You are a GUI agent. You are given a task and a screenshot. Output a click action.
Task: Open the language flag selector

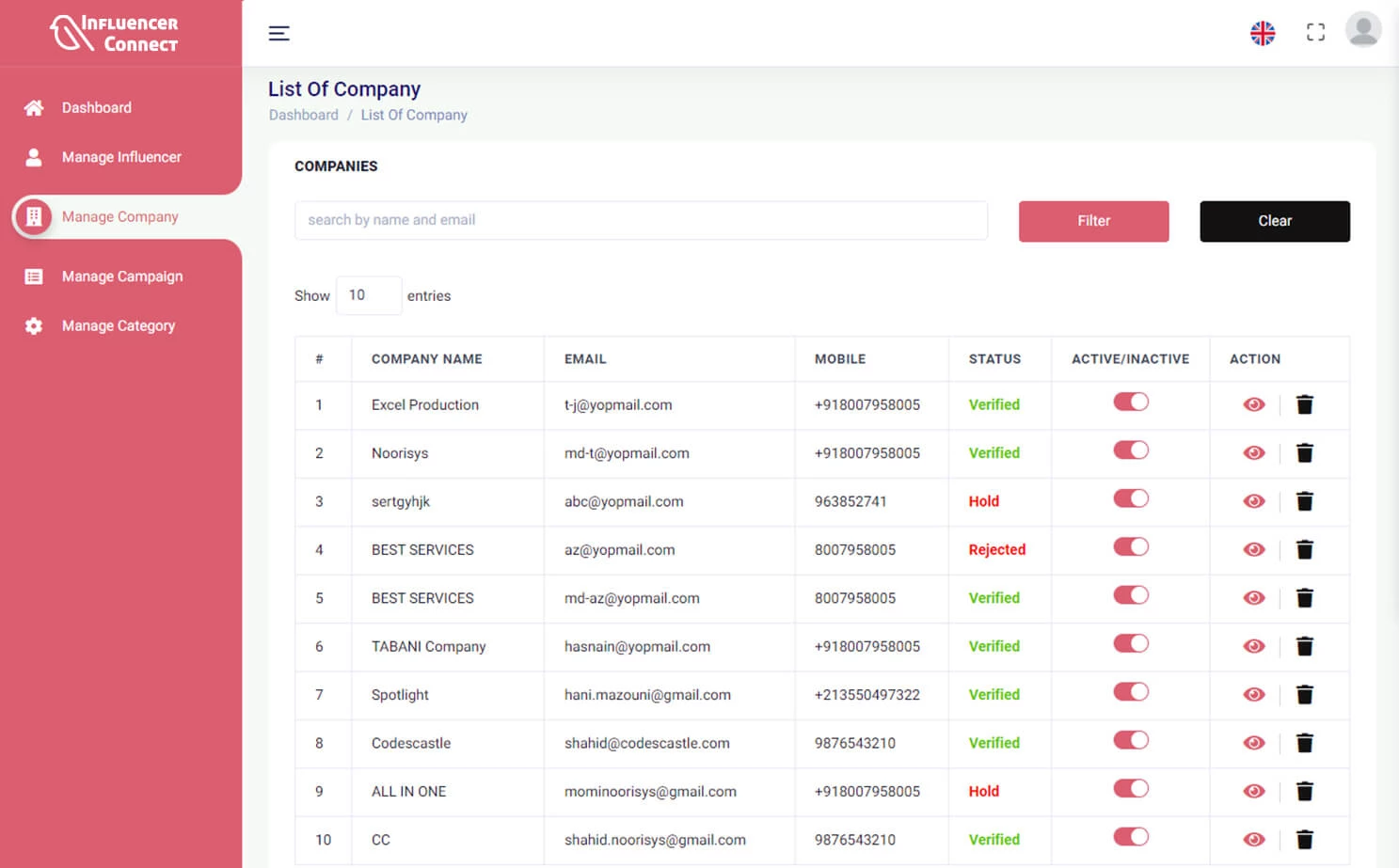click(1262, 31)
